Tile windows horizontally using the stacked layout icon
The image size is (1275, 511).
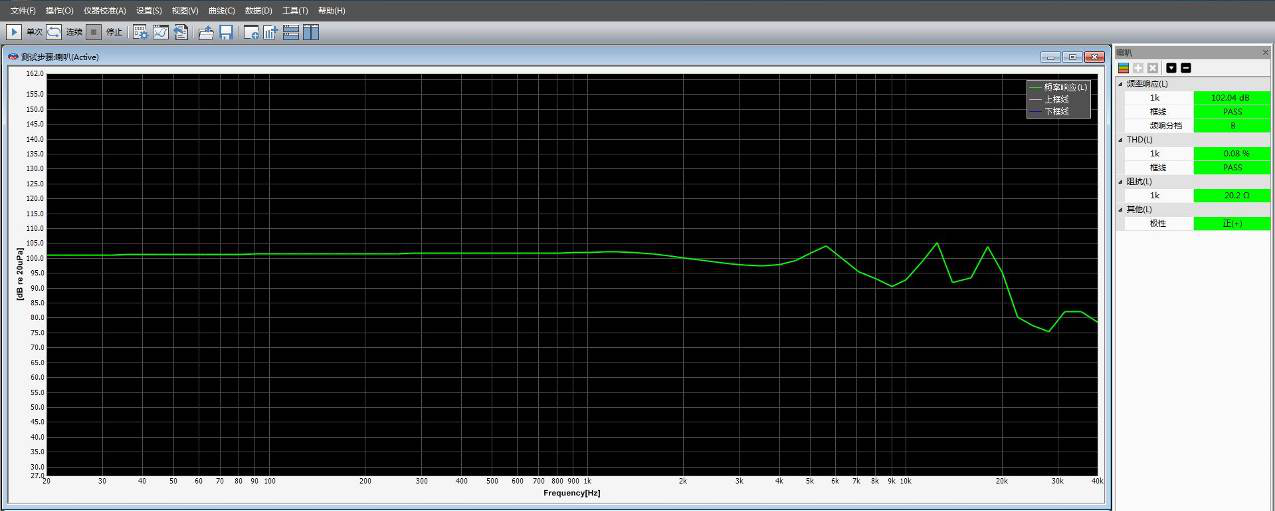coord(291,32)
